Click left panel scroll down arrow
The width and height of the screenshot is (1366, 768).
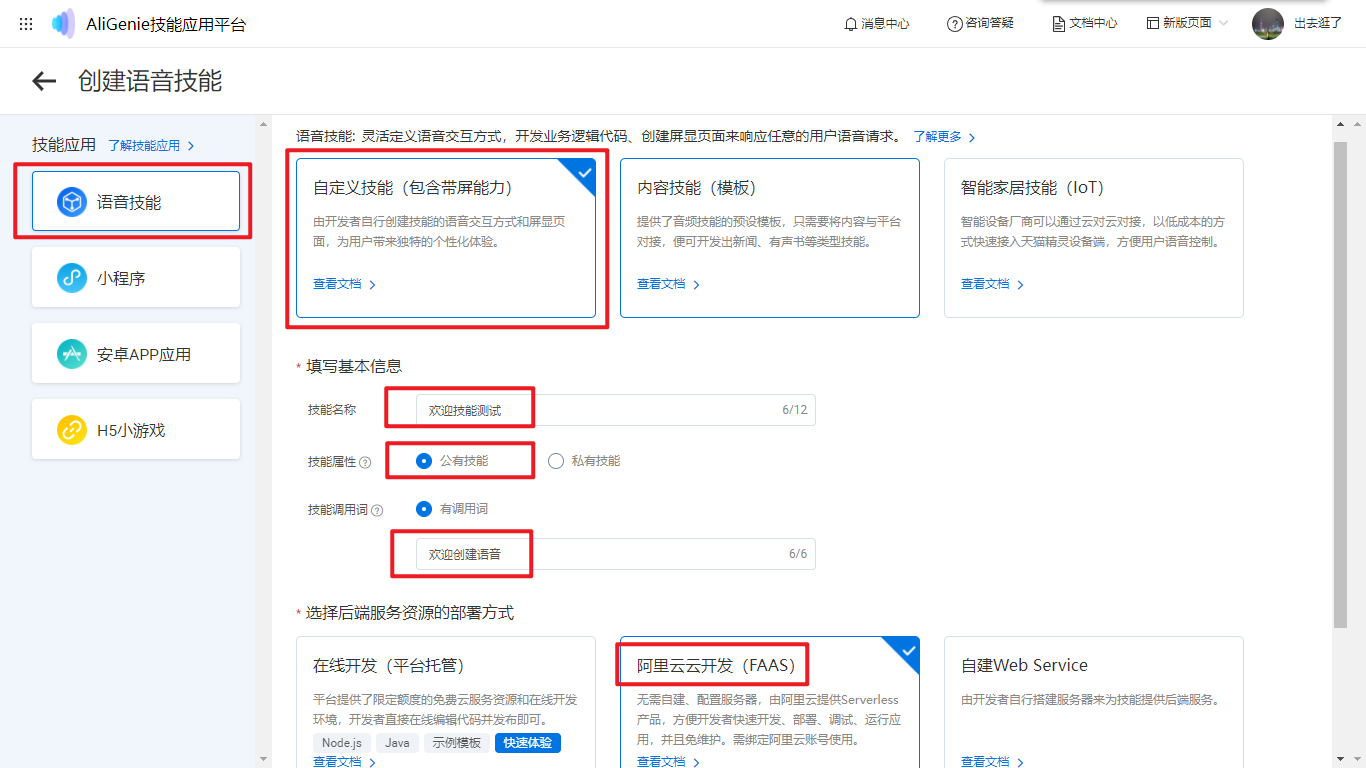264,758
